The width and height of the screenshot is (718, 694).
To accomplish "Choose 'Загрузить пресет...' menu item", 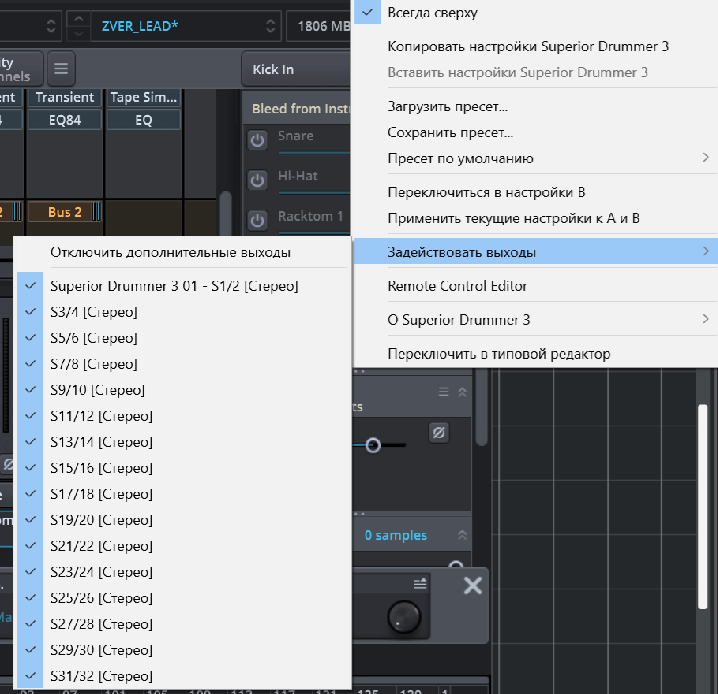I will 536,106.
